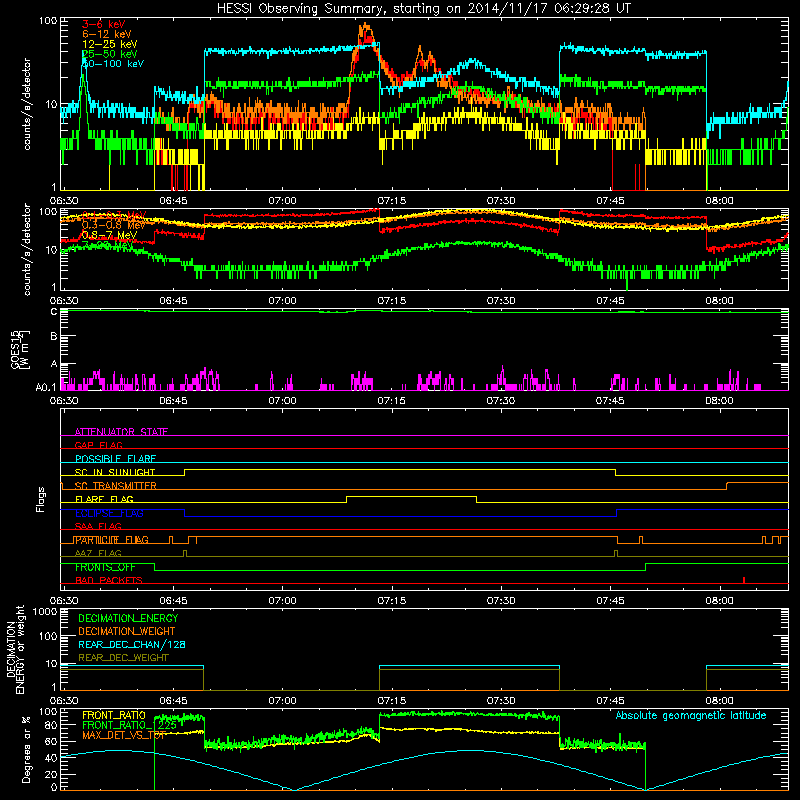Click the 25-50 keV legend label
This screenshot has width=800, height=800.
pyautogui.click(x=109, y=54)
